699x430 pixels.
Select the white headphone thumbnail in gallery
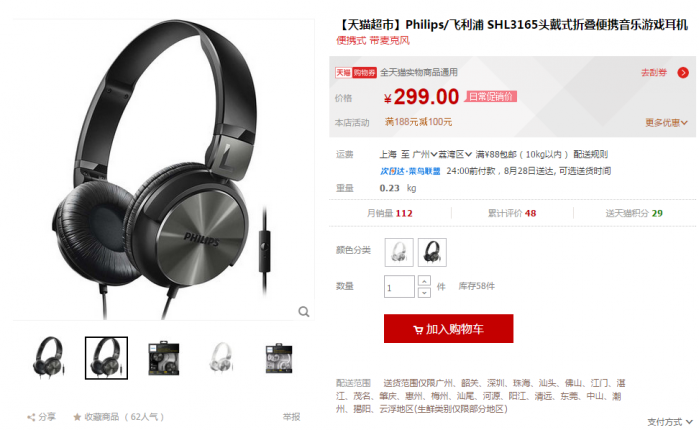[221, 358]
